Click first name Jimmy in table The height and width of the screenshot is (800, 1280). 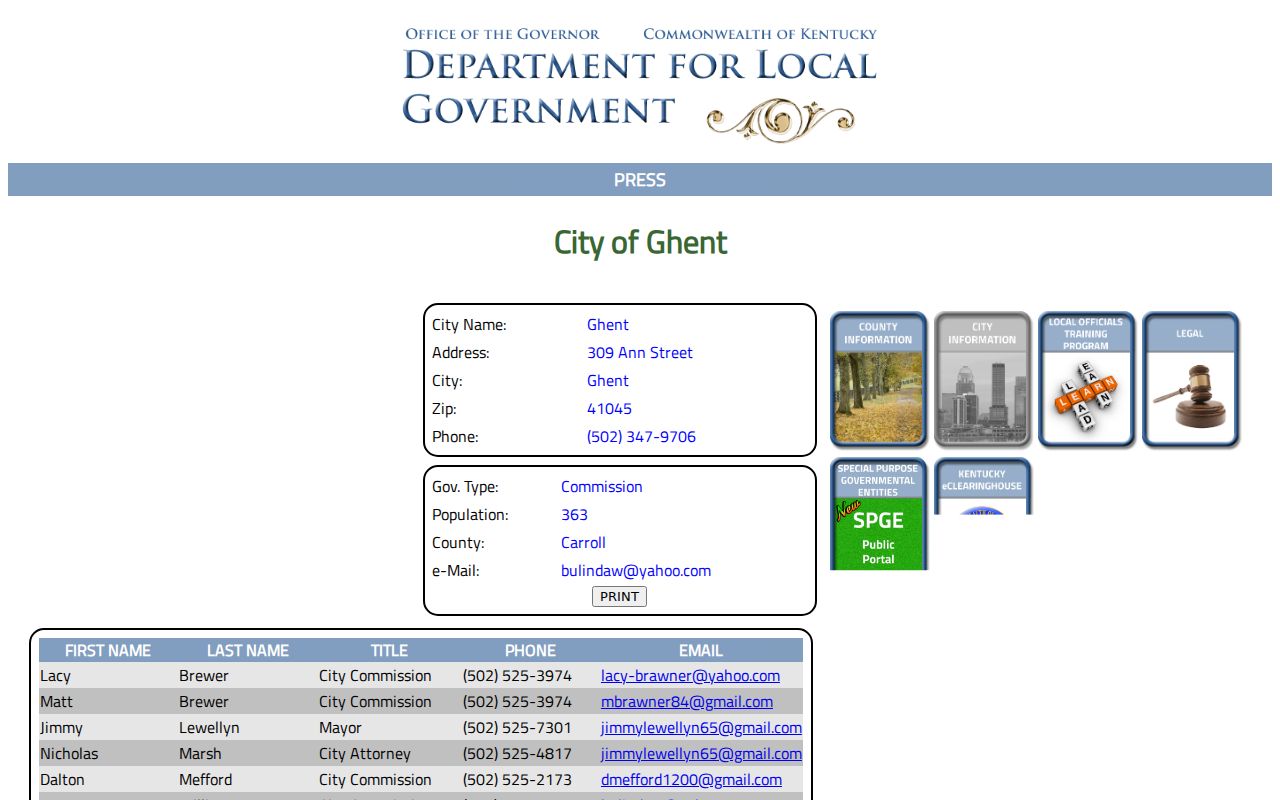61,728
